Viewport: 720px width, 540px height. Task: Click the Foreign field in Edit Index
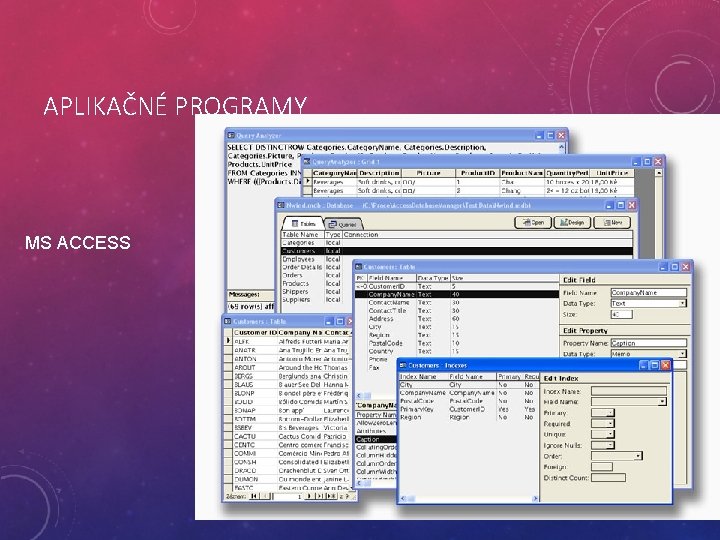(602, 467)
